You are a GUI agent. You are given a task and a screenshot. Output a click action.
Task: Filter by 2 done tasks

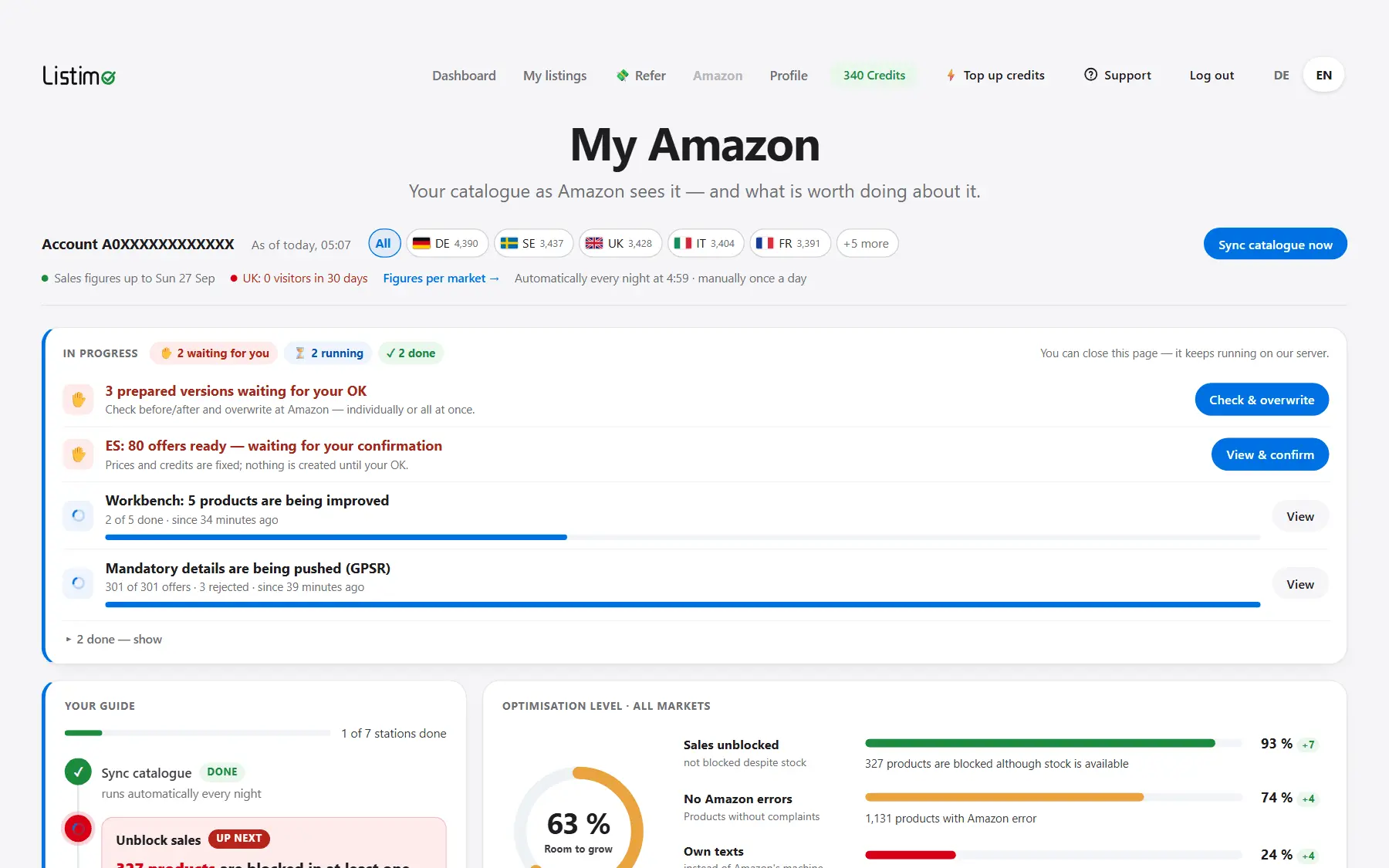pyautogui.click(x=411, y=353)
